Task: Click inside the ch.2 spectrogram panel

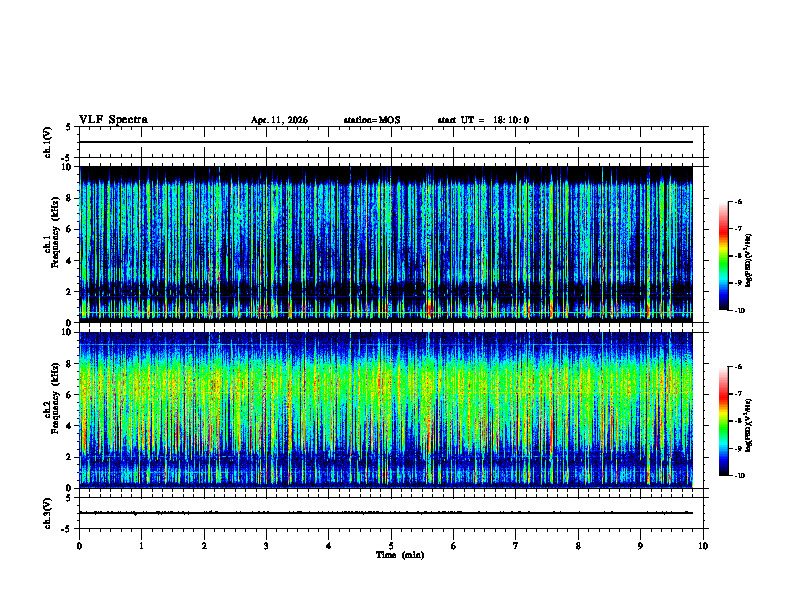Action: 386,410
